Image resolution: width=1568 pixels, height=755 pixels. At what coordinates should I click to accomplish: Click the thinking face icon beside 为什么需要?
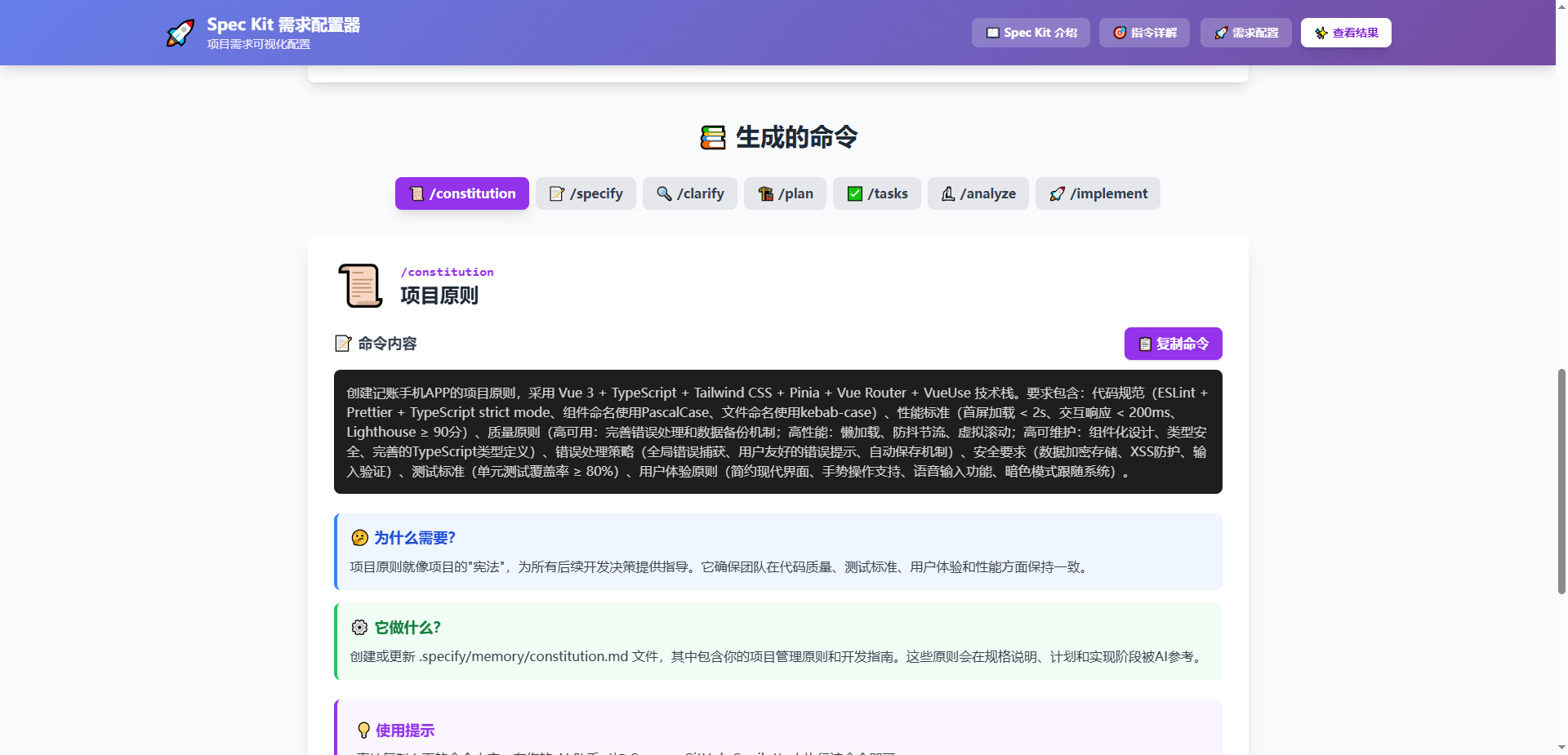[359, 538]
